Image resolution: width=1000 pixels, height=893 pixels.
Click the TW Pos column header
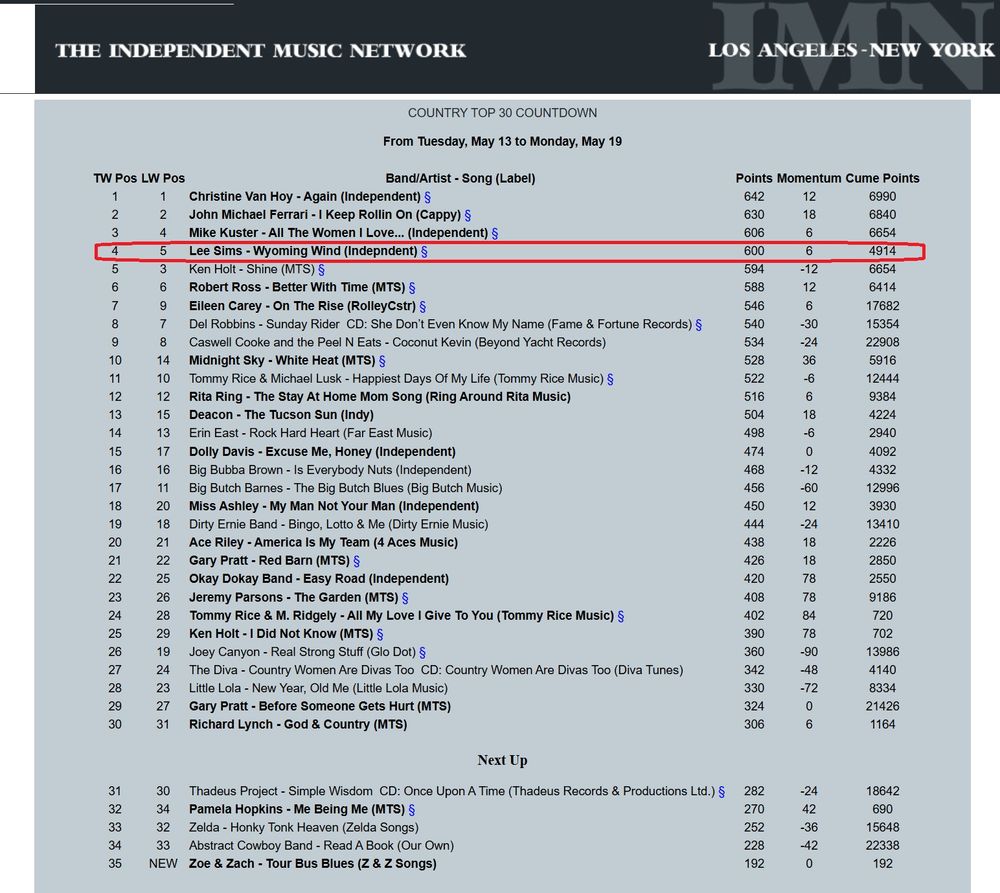pyautogui.click(x=115, y=178)
